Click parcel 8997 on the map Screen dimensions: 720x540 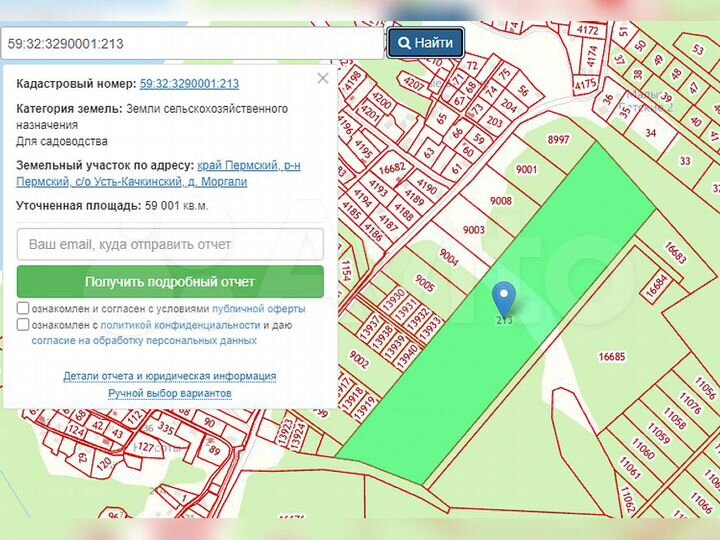coord(558,140)
